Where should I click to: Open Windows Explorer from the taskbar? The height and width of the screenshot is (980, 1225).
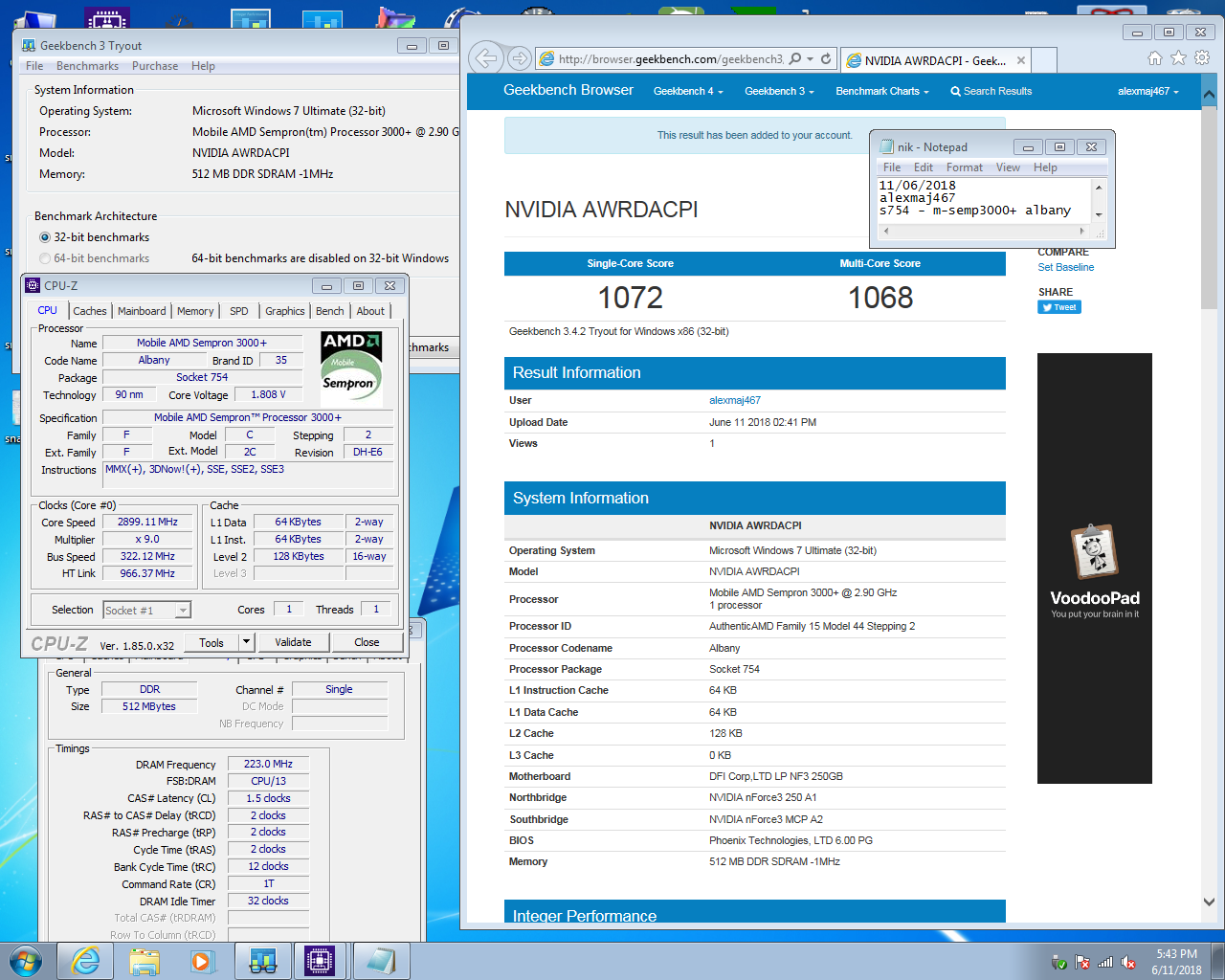click(x=145, y=961)
